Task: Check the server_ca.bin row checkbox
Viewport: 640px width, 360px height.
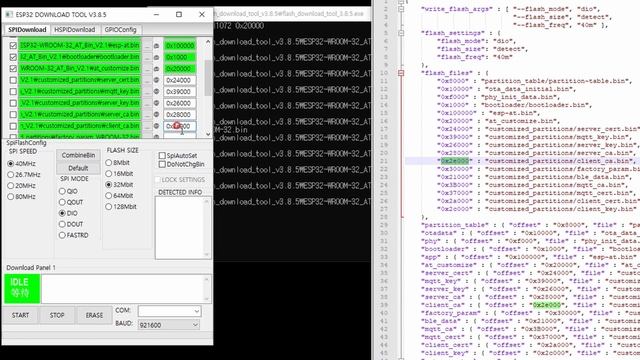Action: pyautogui.click(x=13, y=114)
